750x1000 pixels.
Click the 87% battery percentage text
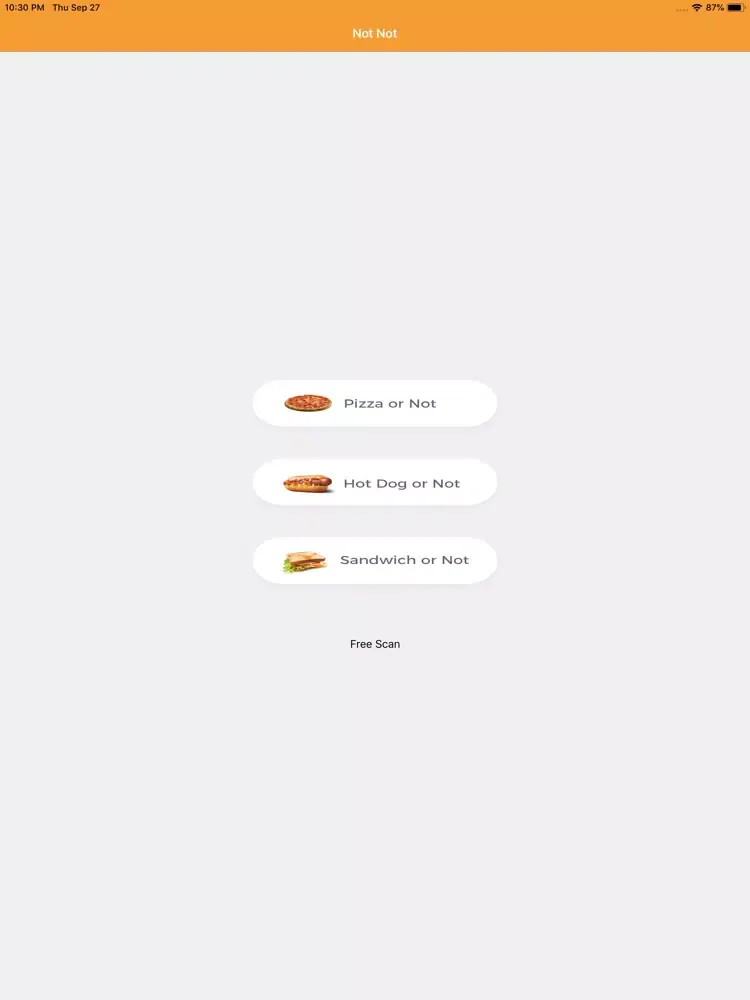[x=715, y=8]
